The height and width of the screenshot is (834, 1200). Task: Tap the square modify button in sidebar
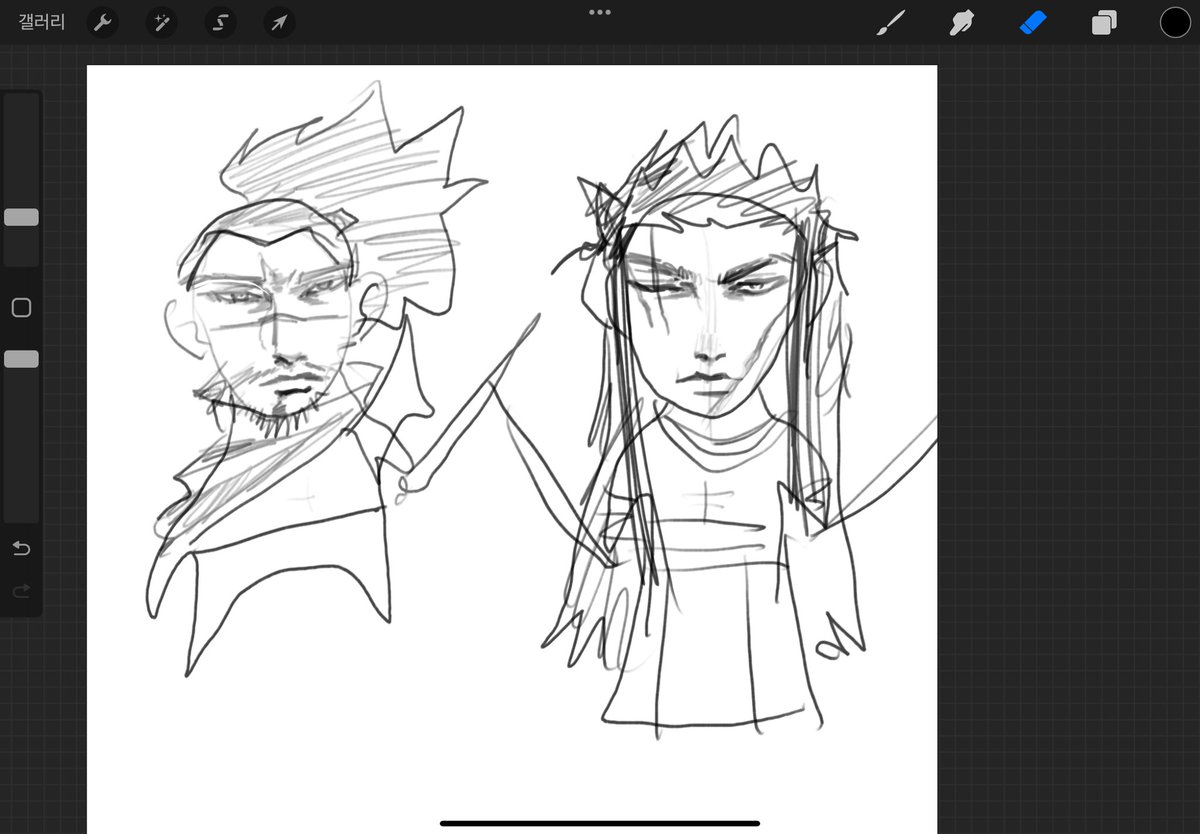click(21, 308)
